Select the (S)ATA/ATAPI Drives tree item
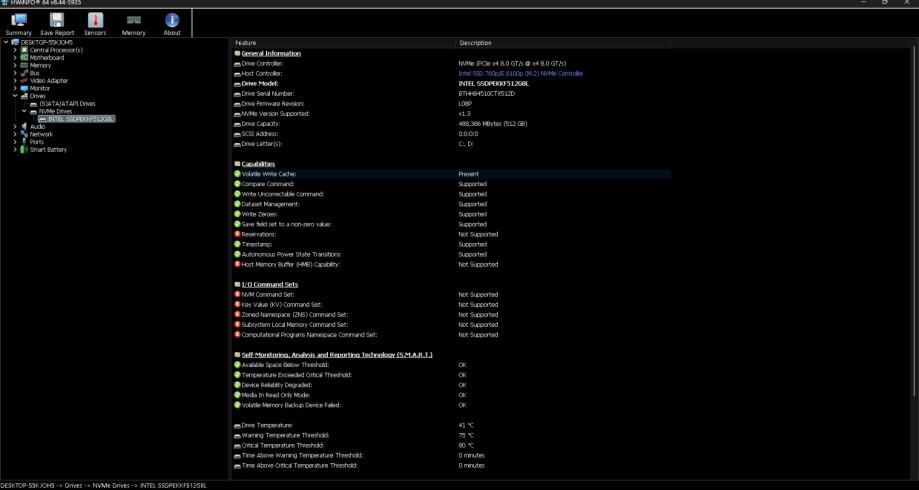The width and height of the screenshot is (919, 490). click(x=67, y=103)
